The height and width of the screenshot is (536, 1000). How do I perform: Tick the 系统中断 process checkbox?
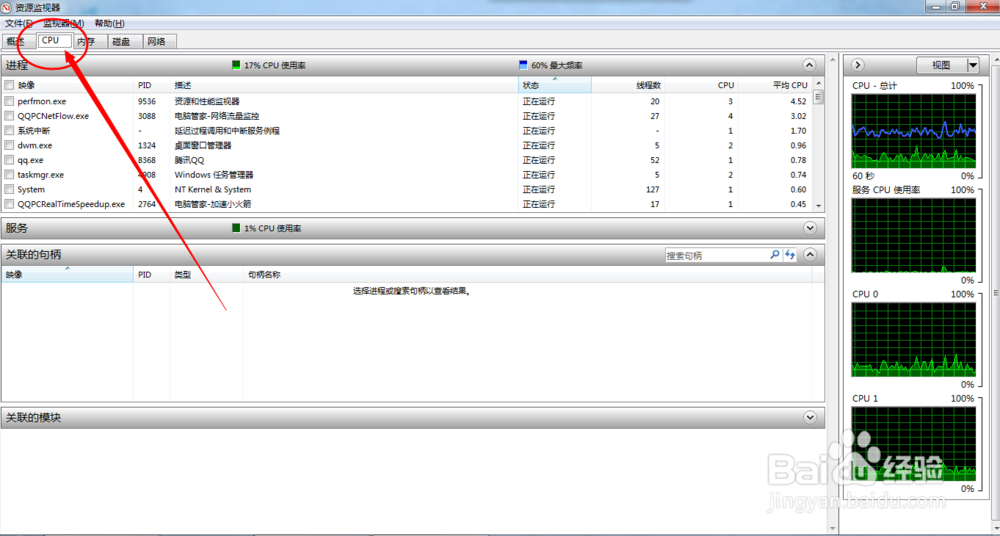tap(10, 131)
